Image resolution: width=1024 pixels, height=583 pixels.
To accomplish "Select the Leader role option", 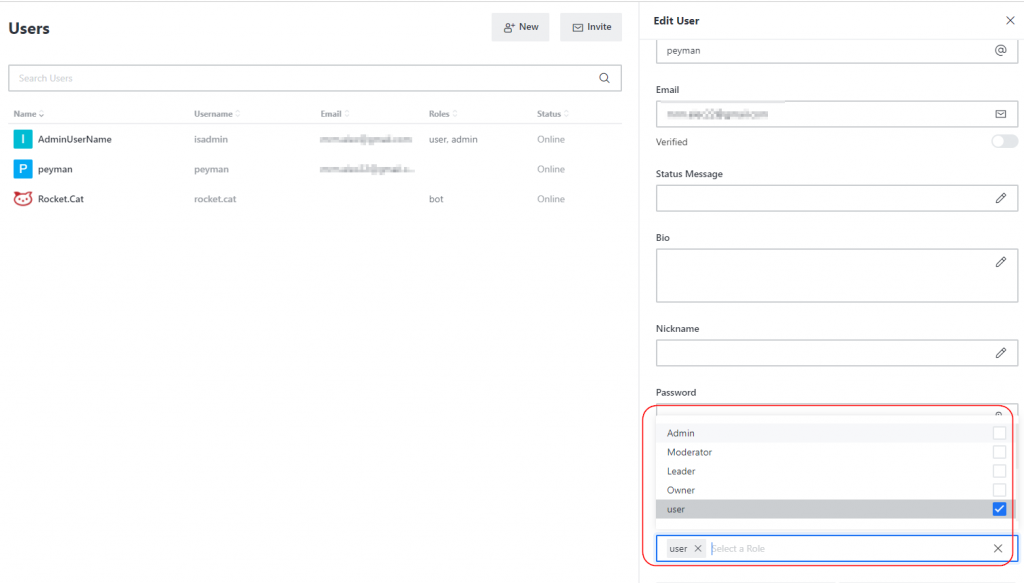I will 681,471.
